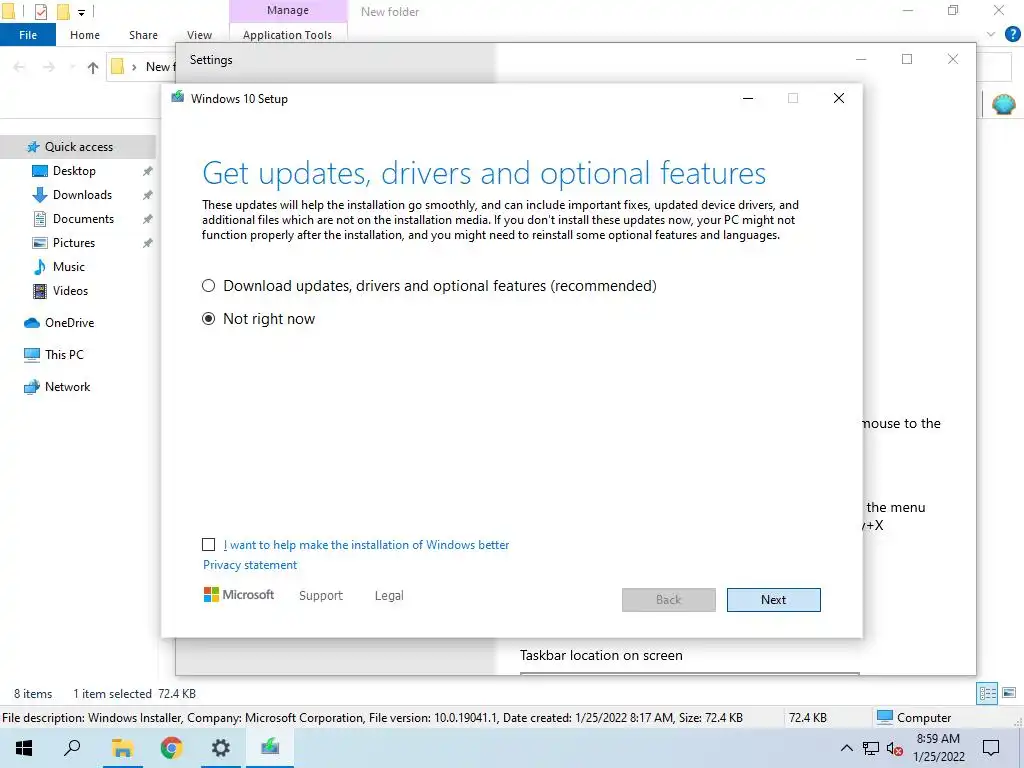The image size is (1024, 768).
Task: Click the teal icon behind Settings window
Action: click(x=1004, y=104)
